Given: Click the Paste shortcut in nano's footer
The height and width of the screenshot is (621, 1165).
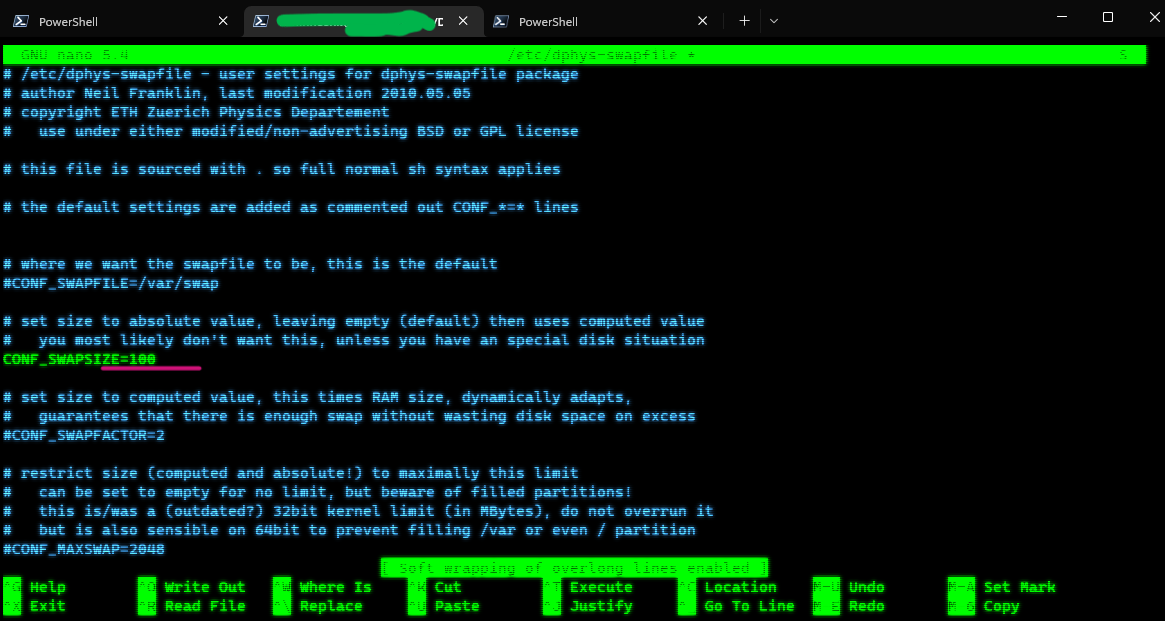Looking at the screenshot, I should click(x=457, y=606).
